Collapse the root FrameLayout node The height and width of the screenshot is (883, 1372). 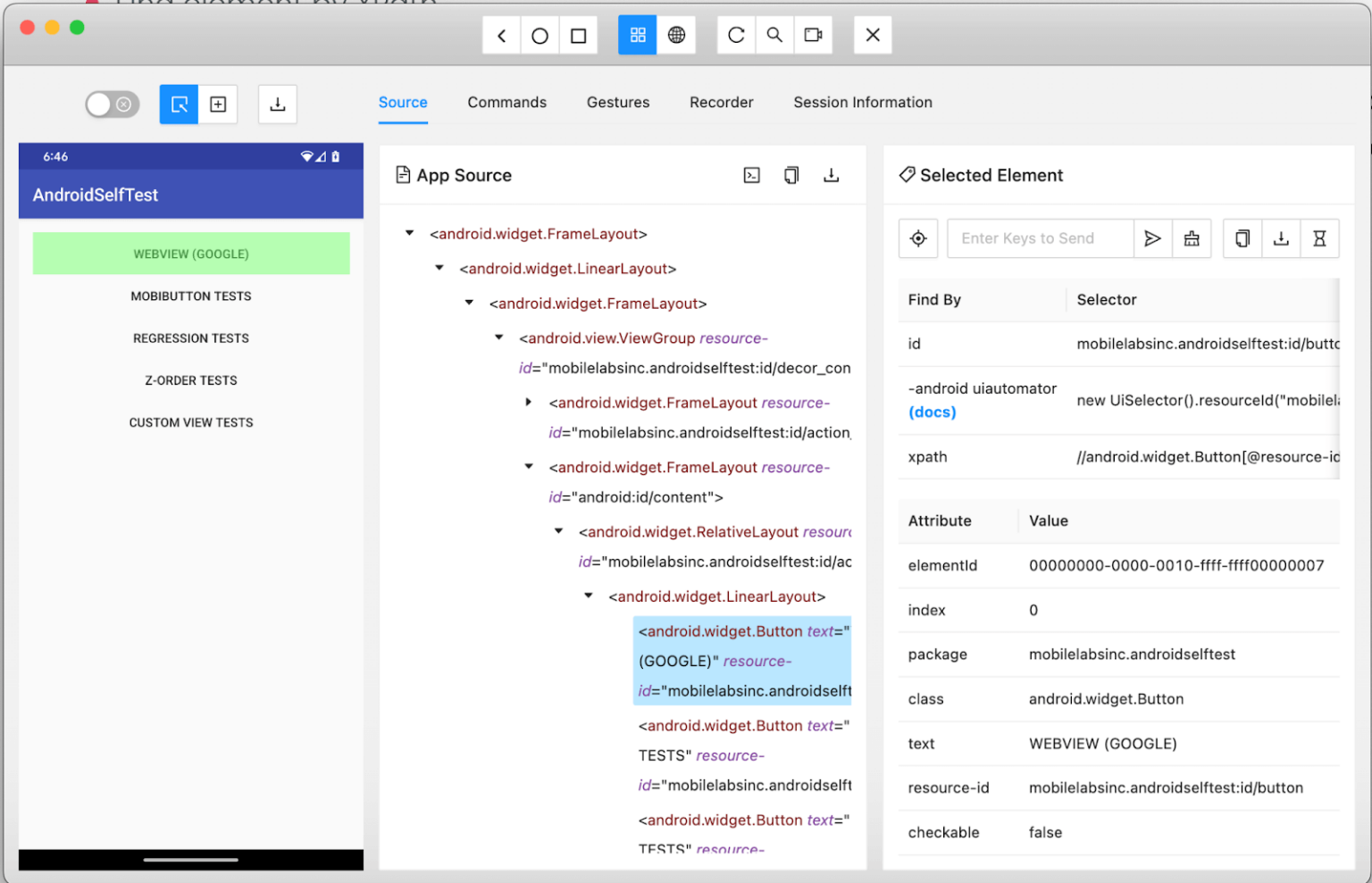click(408, 233)
